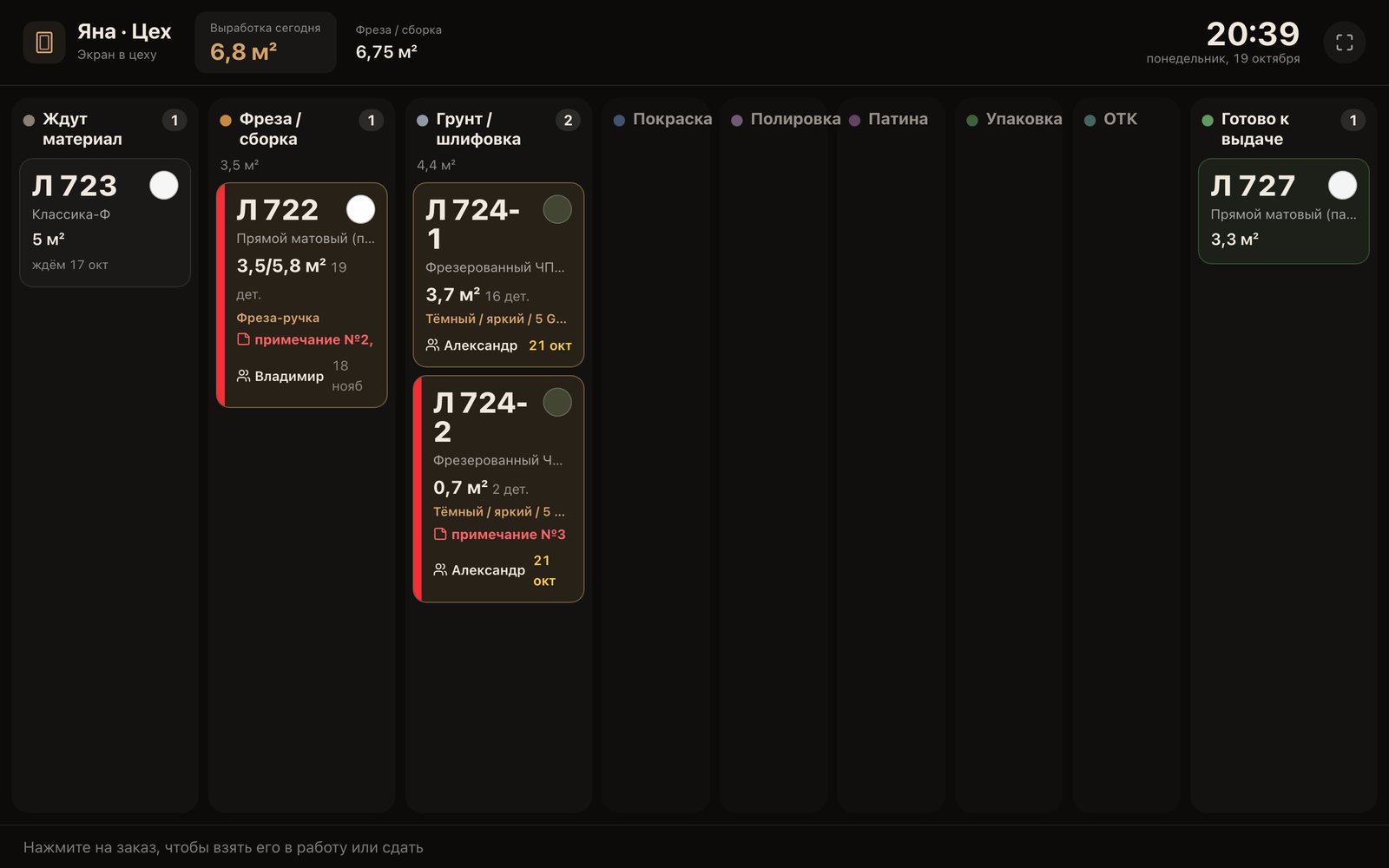The width and height of the screenshot is (1389, 868).
Task: Click the workshop logo icon
Action: pyautogui.click(x=44, y=43)
